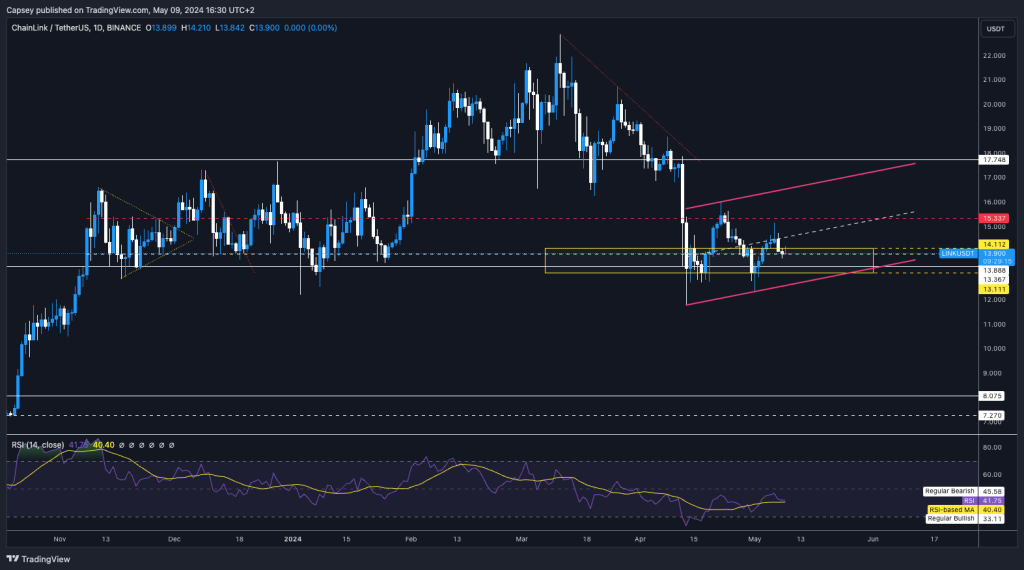The width and height of the screenshot is (1024, 570).
Task: Click the Feb label on time axis
Action: 411,539
